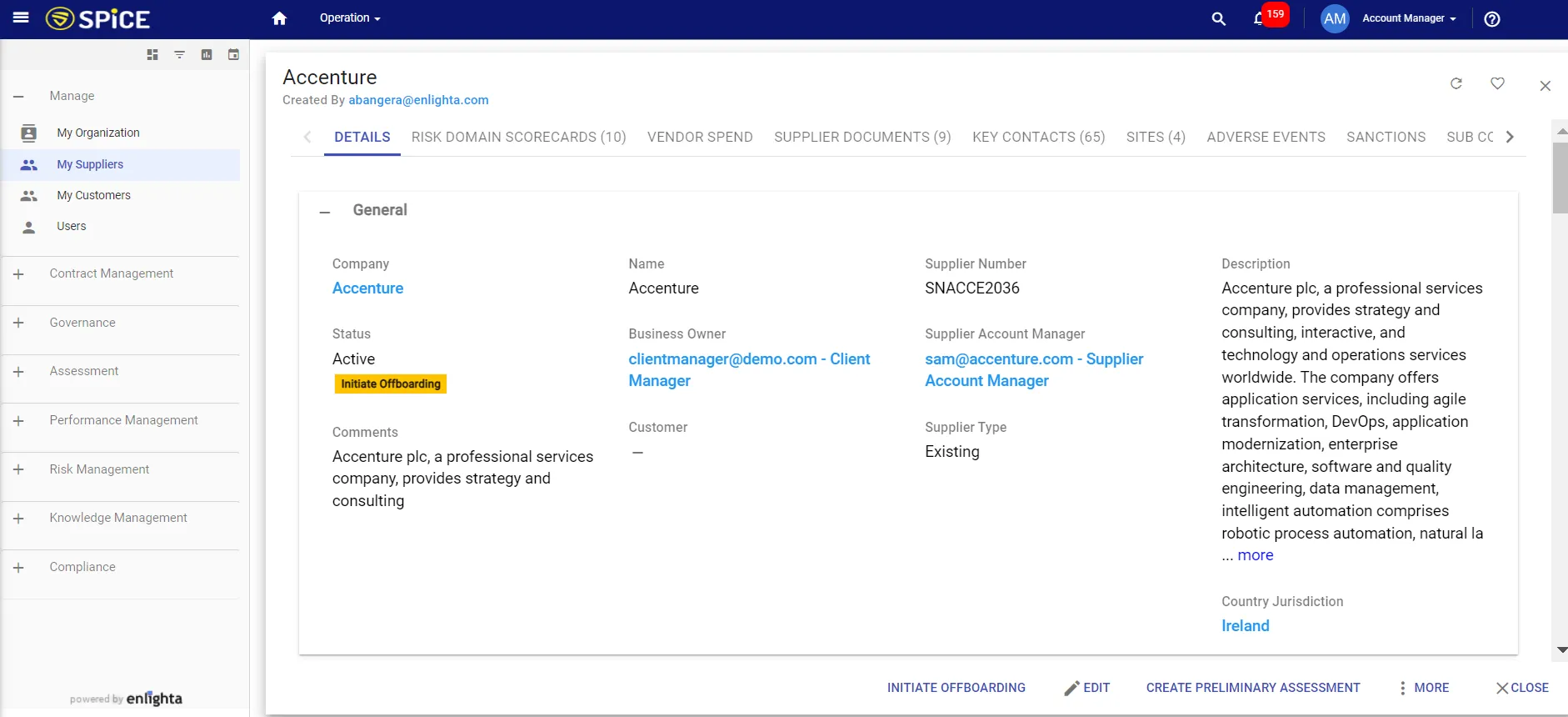Open the hamburger navigation menu
This screenshot has height=717, width=1568.
21,18
